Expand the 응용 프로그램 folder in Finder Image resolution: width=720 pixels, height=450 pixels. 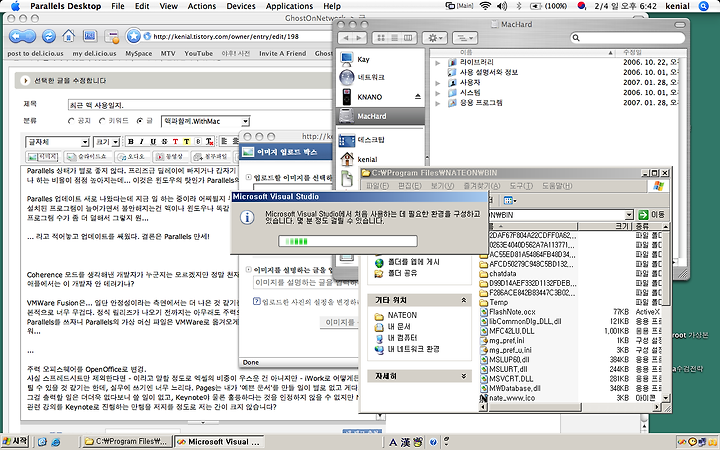pos(438,103)
